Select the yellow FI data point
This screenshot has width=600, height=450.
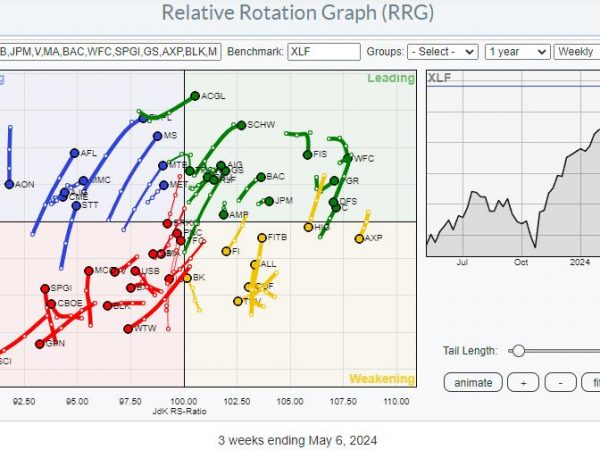(x=226, y=251)
